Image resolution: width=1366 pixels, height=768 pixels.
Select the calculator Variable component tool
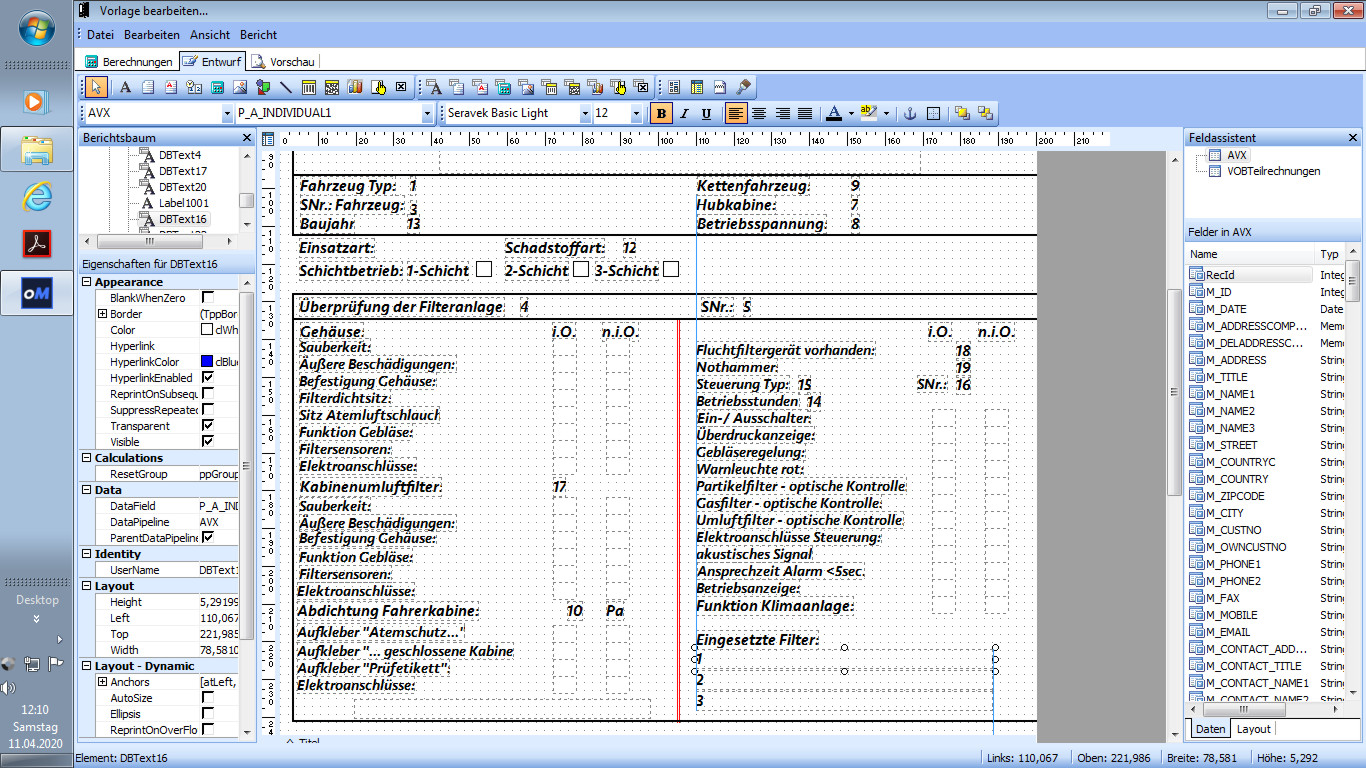[x=217, y=87]
